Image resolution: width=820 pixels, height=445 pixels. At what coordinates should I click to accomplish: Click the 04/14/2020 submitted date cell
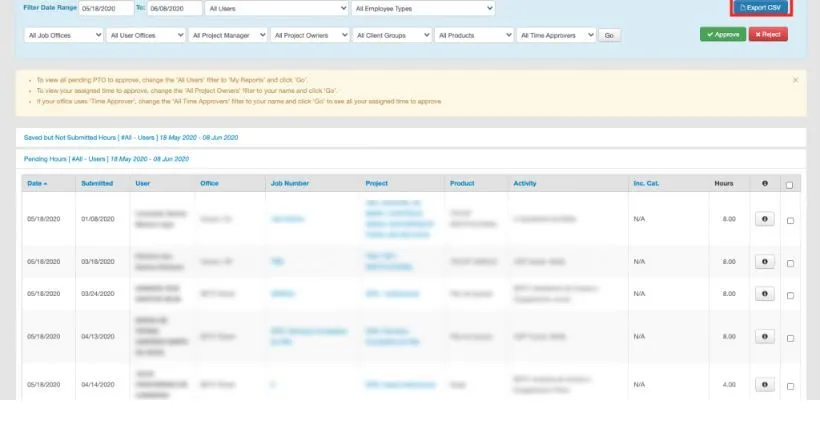point(98,385)
